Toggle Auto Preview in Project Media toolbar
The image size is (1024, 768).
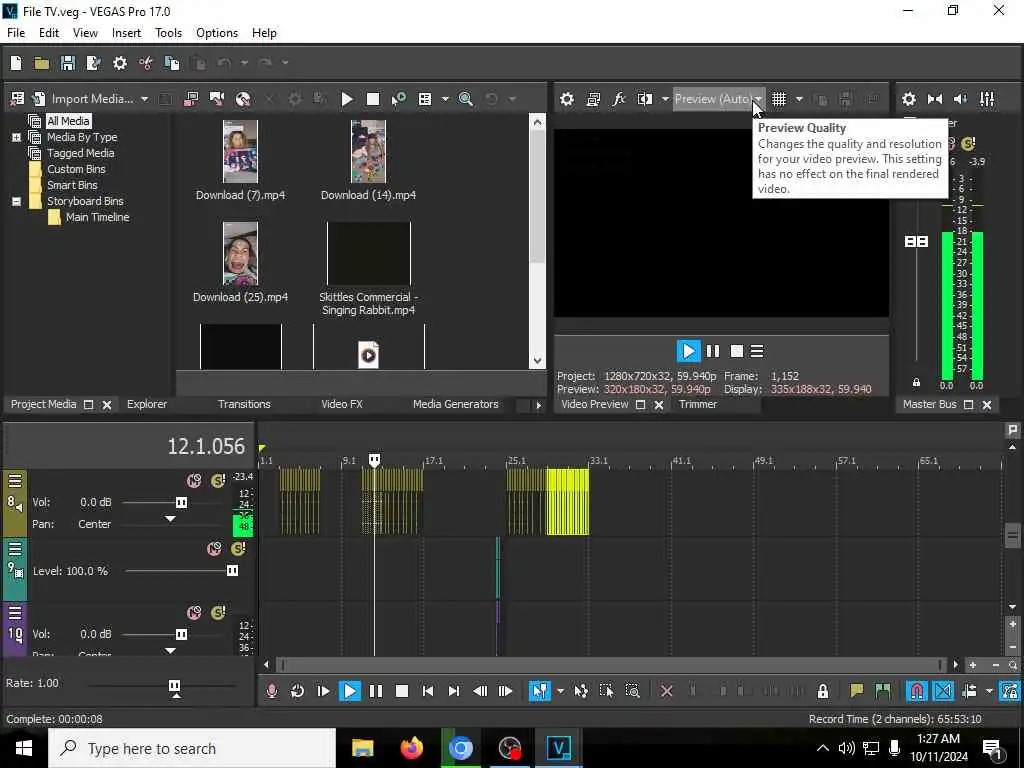point(398,99)
